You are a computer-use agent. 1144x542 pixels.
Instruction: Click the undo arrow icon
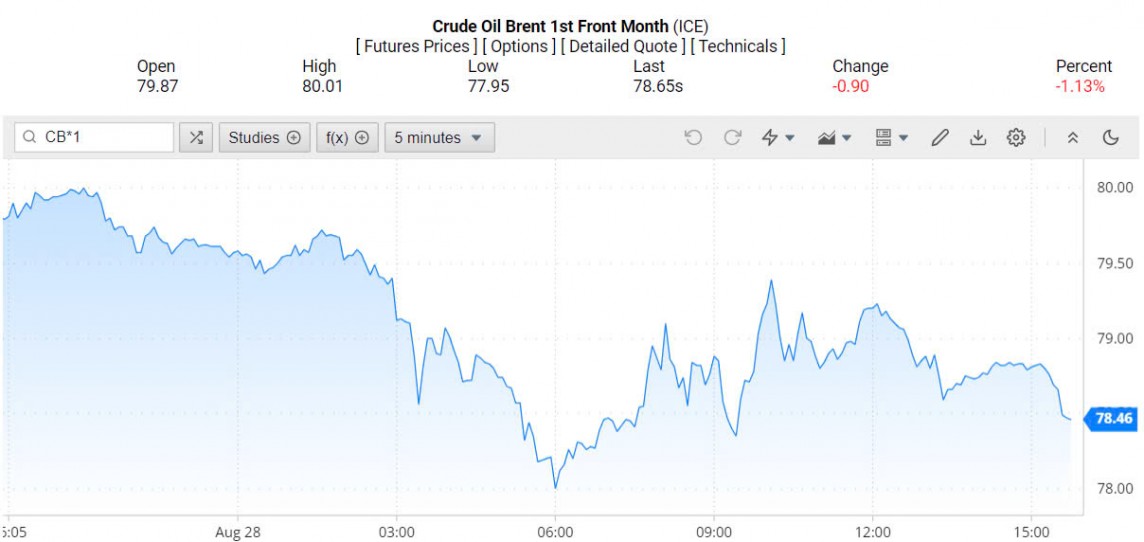pyautogui.click(x=693, y=138)
